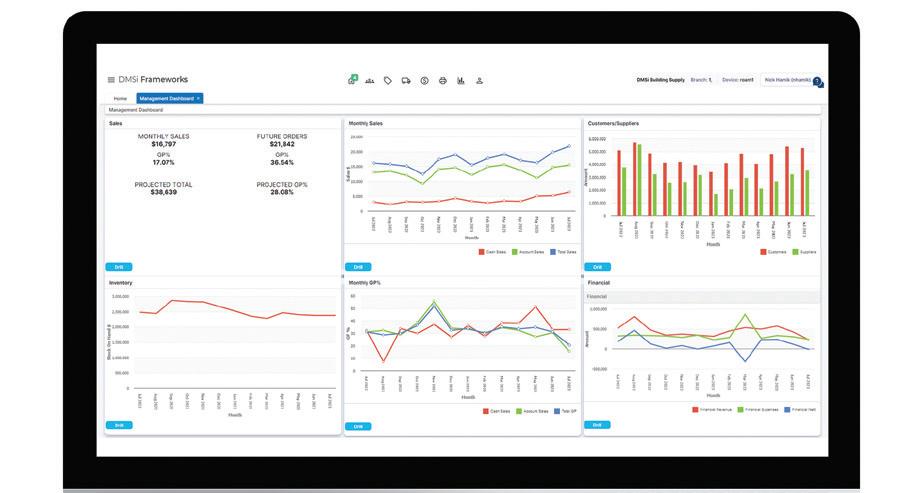Switch to the Home tab
Image resolution: width=918 pixels, height=493 pixels.
[120, 98]
